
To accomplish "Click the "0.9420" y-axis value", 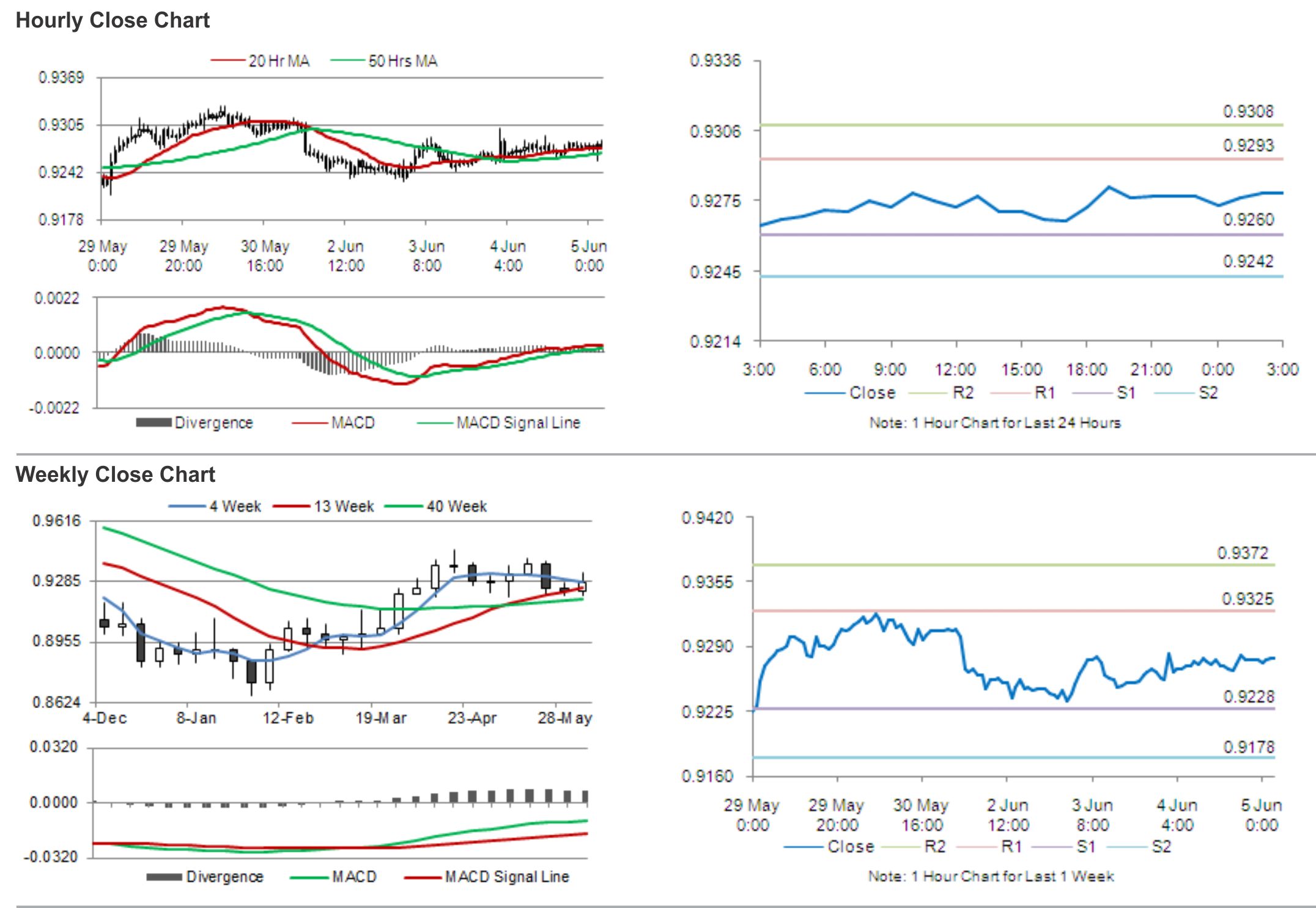I will [707, 518].
